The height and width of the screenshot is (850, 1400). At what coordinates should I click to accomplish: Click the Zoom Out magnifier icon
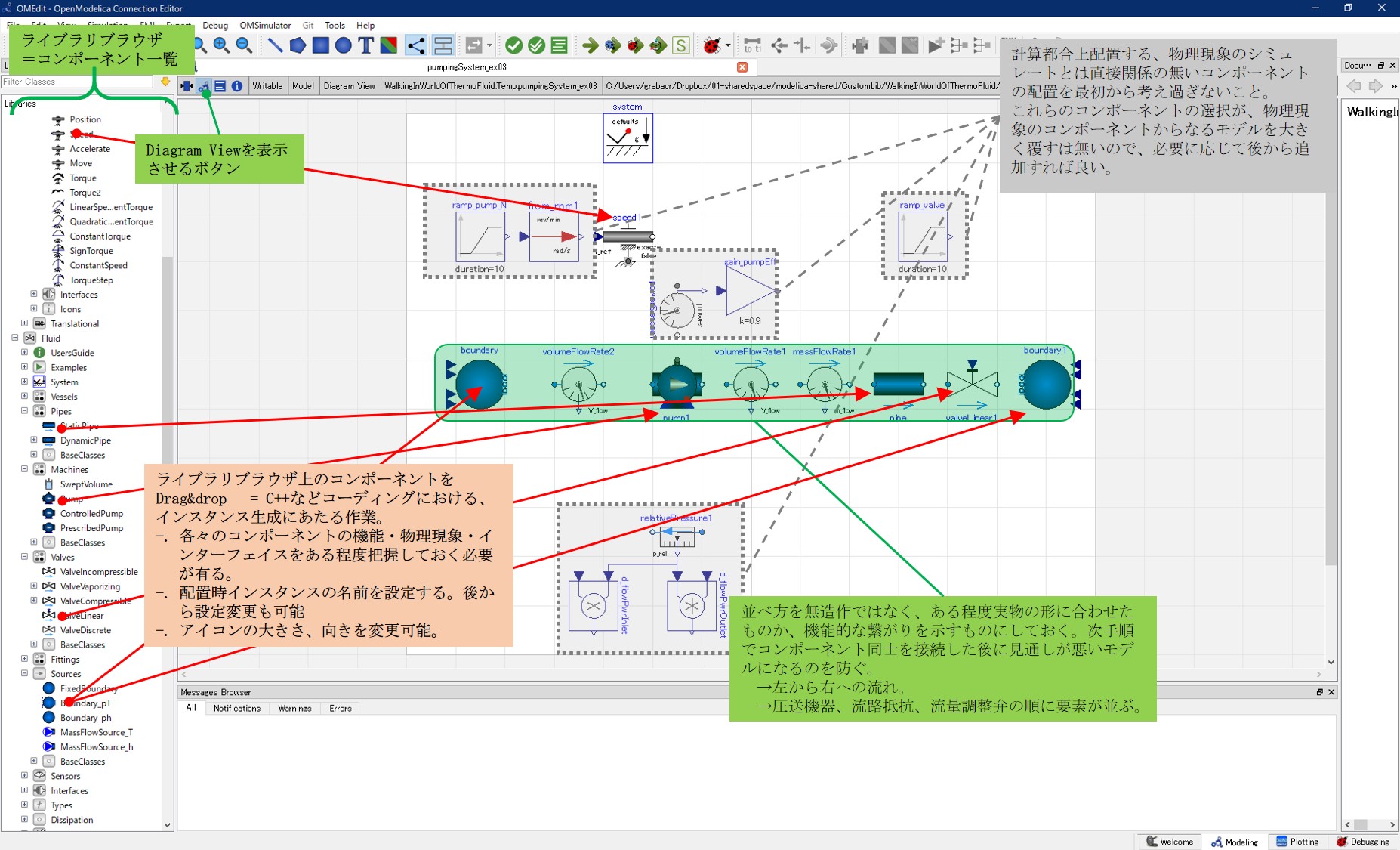(244, 45)
